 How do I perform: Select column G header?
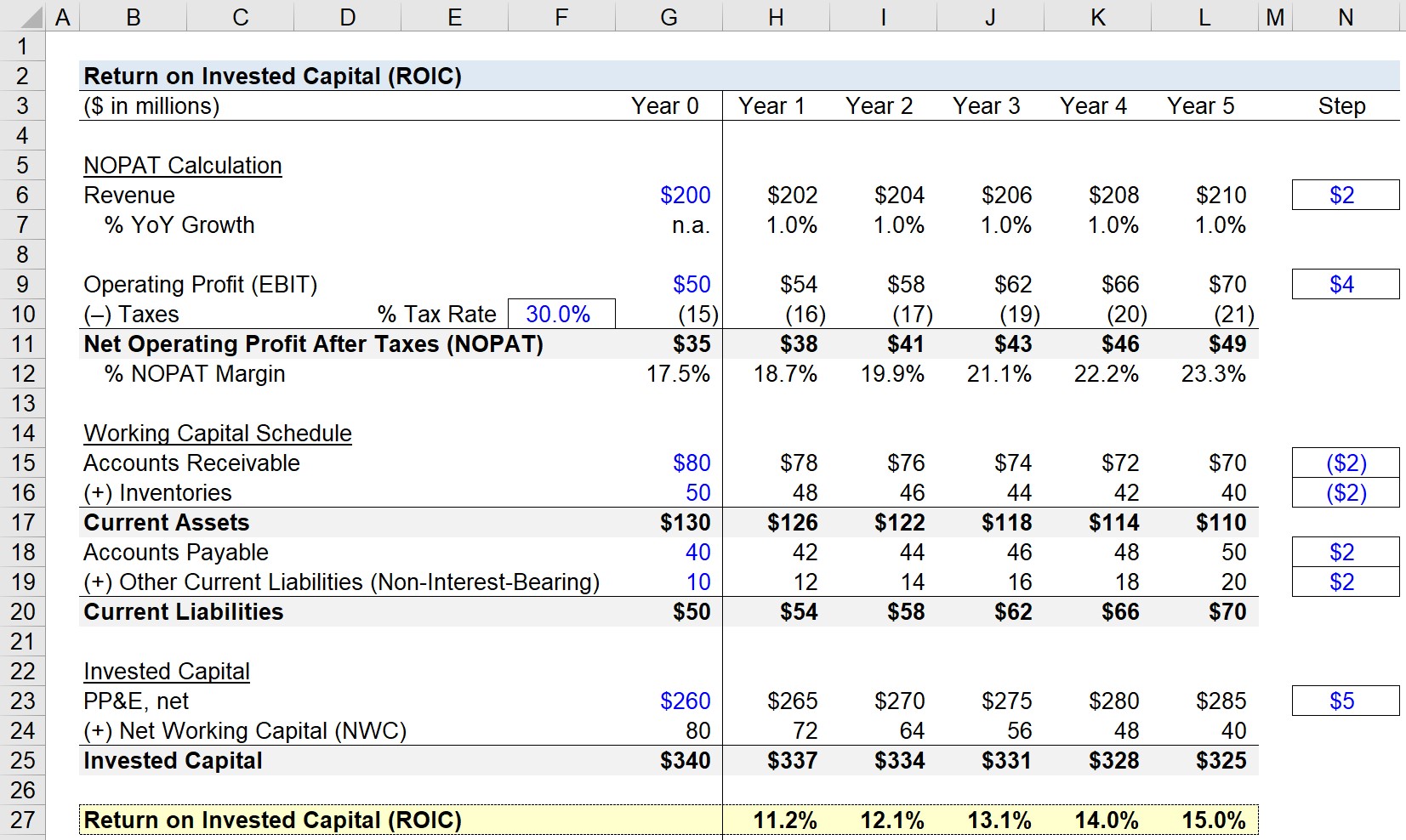(x=669, y=16)
